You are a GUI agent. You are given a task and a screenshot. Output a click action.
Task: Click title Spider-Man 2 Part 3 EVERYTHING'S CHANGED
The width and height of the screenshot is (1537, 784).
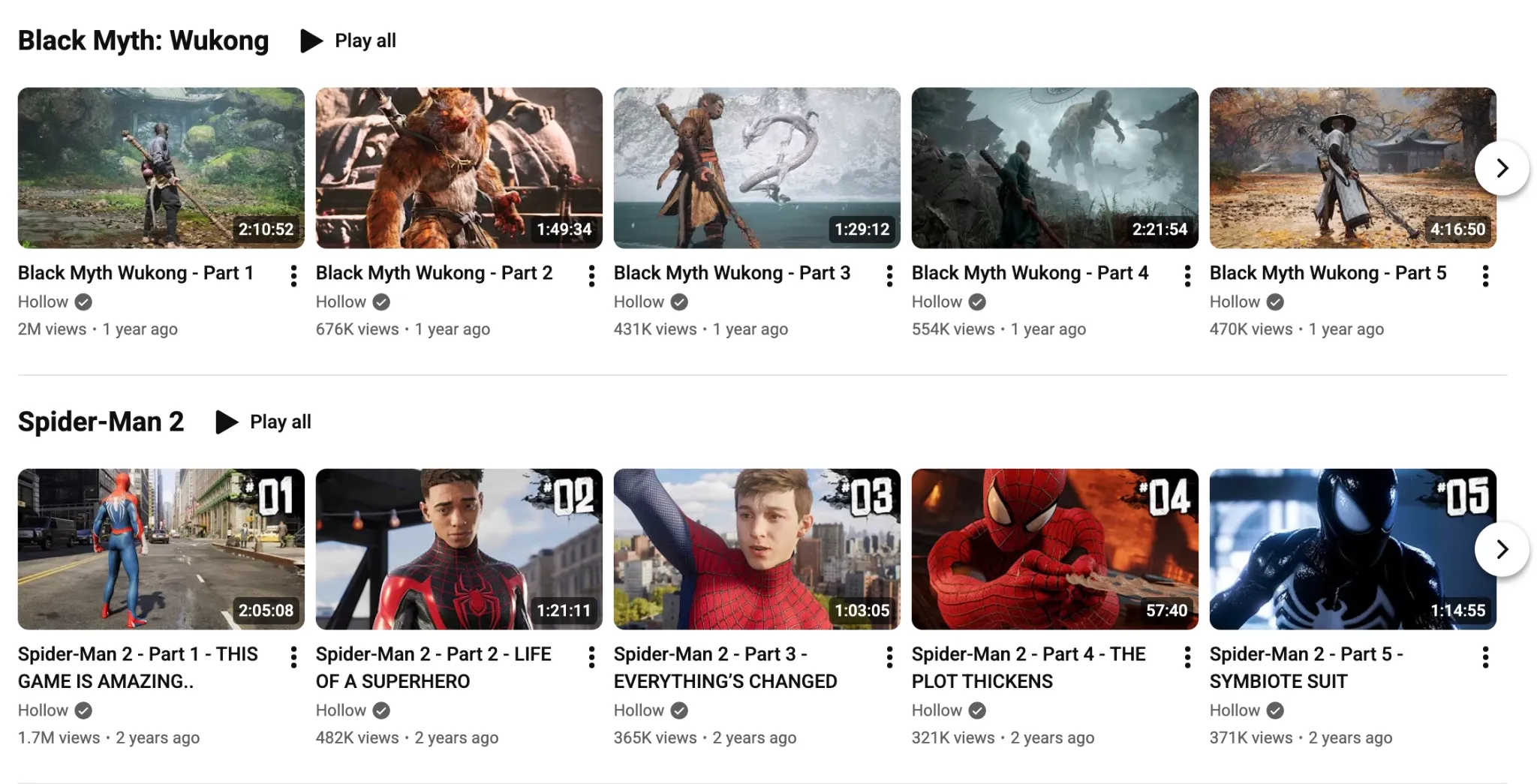[726, 668]
